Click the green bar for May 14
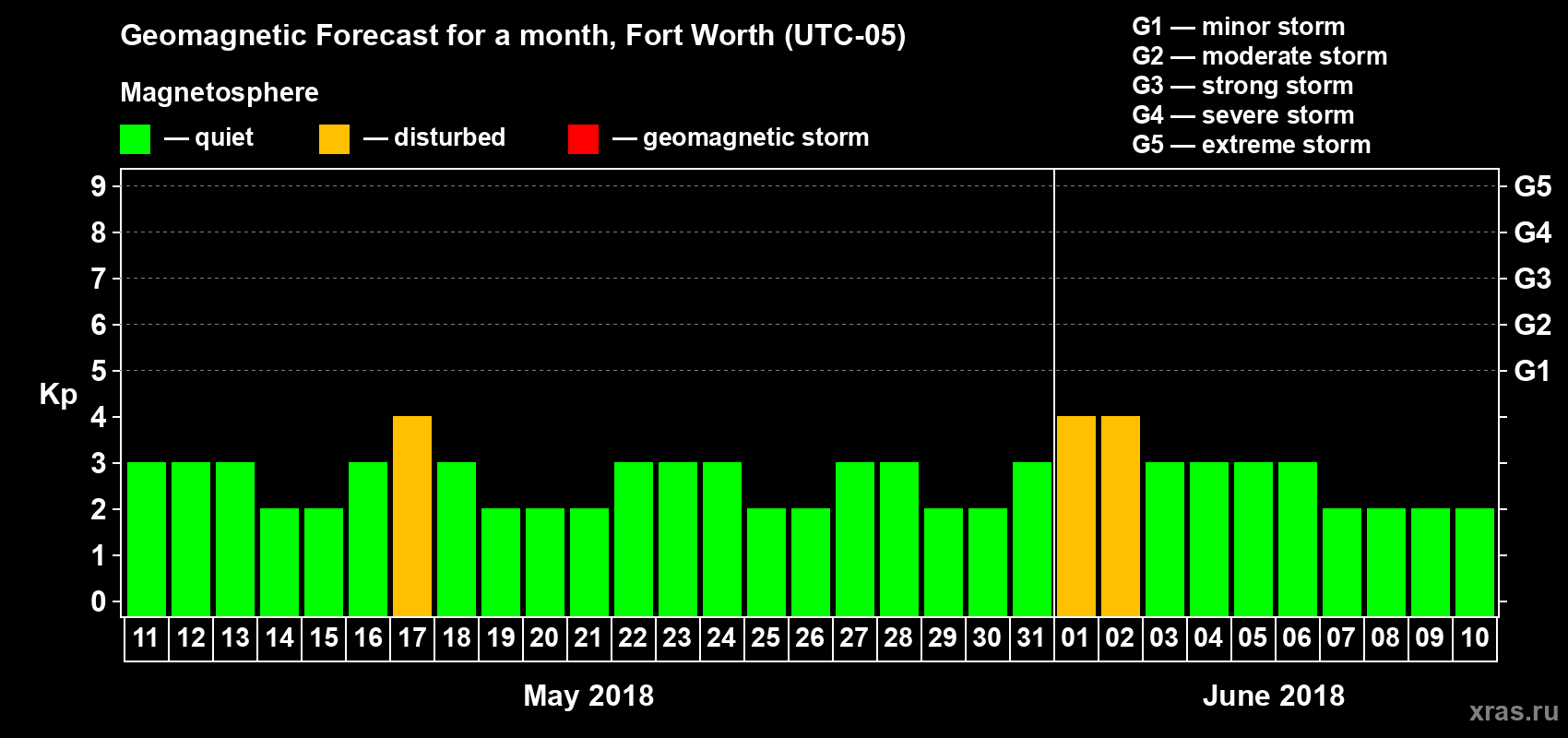The image size is (1568, 738). (x=279, y=562)
